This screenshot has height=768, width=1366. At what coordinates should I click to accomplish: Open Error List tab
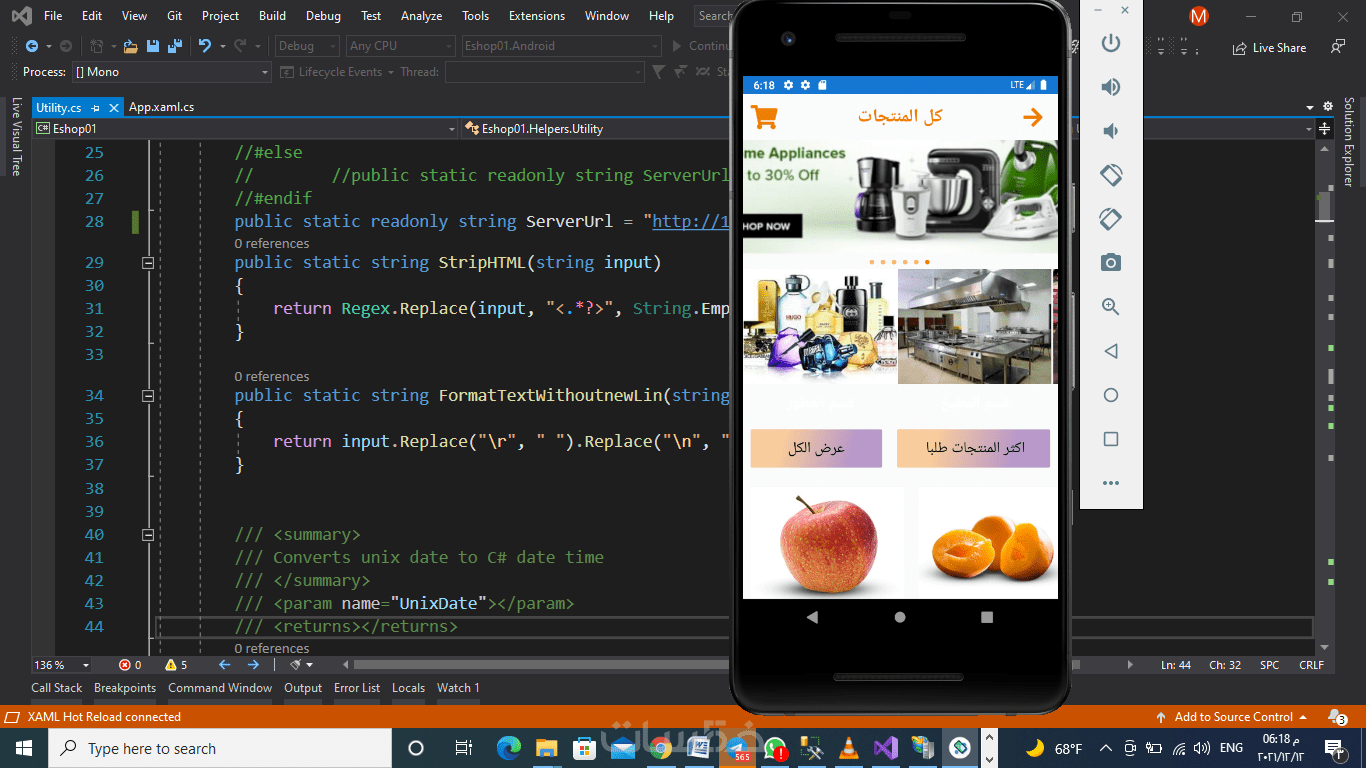357,688
